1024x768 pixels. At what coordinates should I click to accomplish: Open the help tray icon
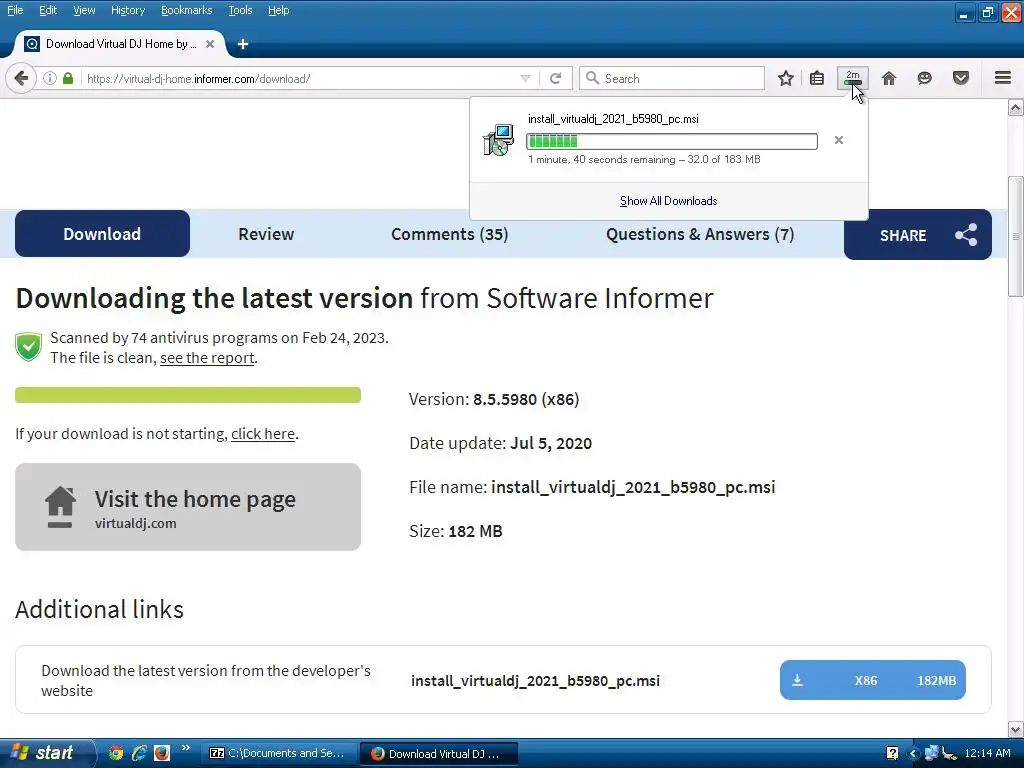click(892, 753)
